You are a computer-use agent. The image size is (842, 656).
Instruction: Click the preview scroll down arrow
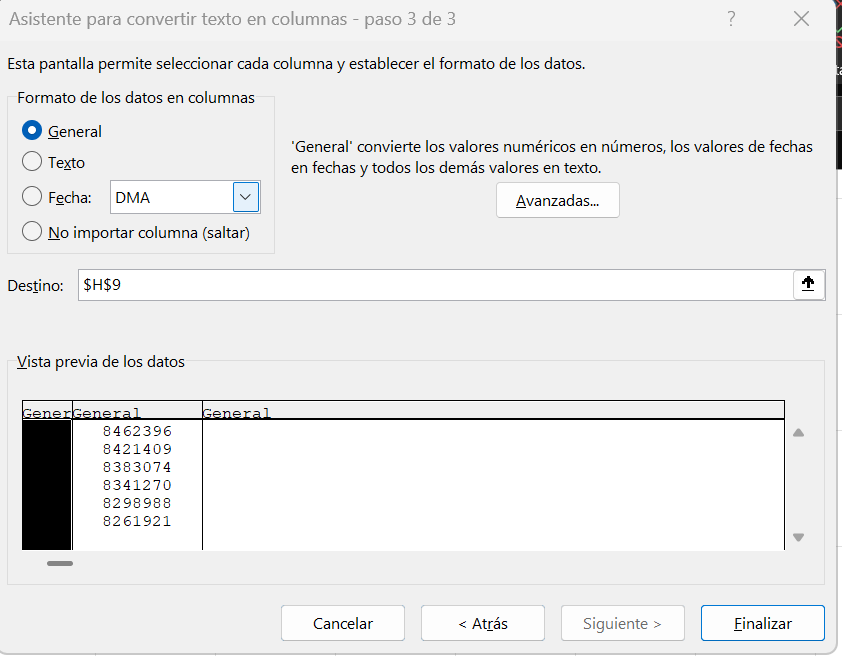pyautogui.click(x=798, y=537)
